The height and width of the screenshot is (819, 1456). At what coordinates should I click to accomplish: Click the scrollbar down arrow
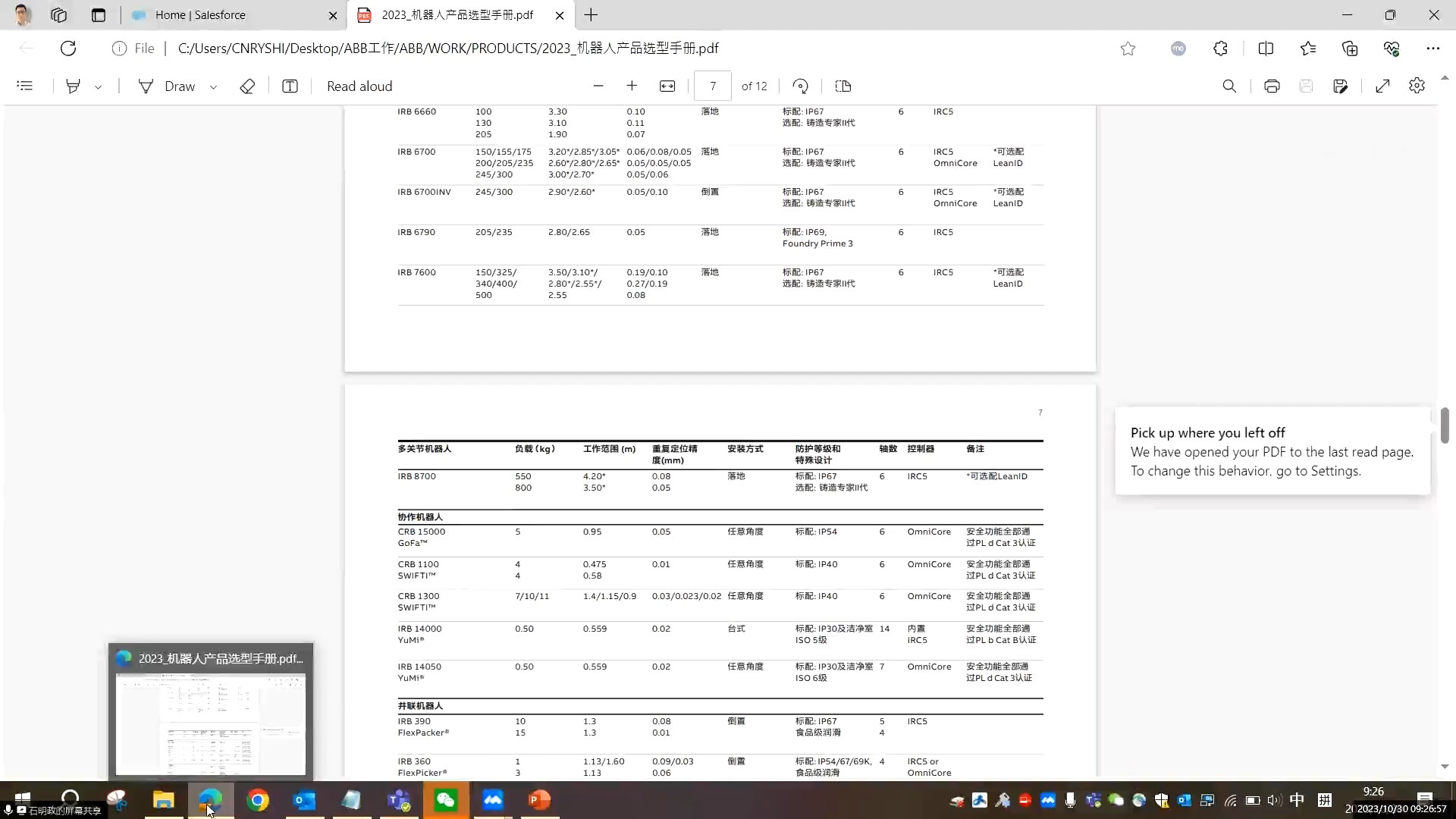pyautogui.click(x=1445, y=767)
